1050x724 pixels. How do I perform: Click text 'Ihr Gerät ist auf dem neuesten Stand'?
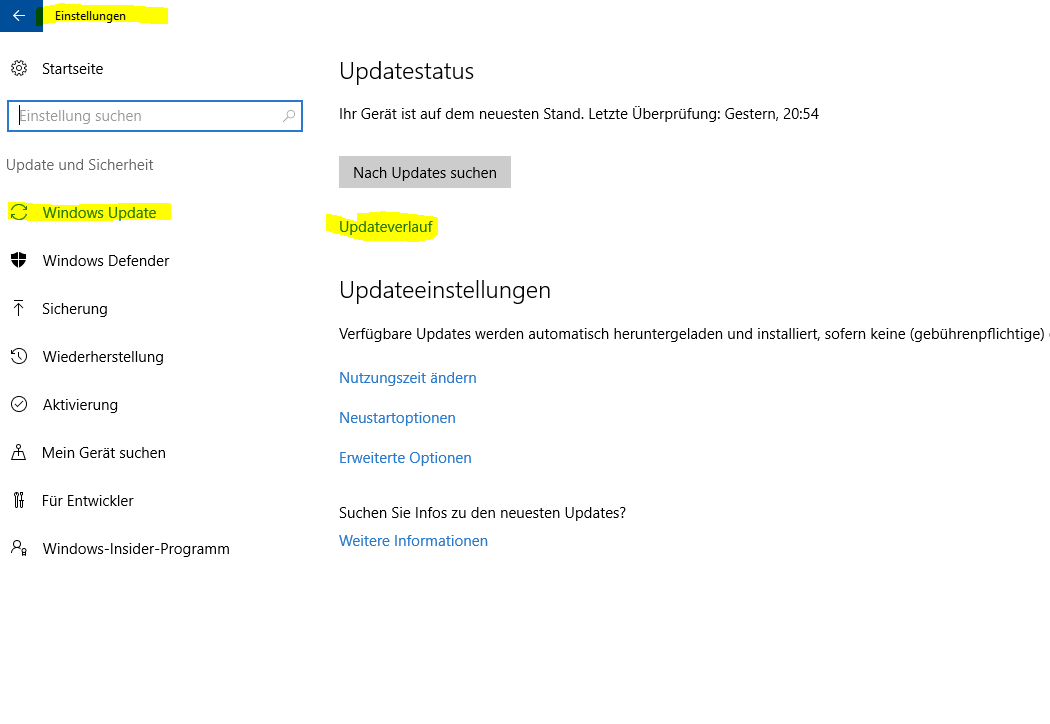[461, 114]
